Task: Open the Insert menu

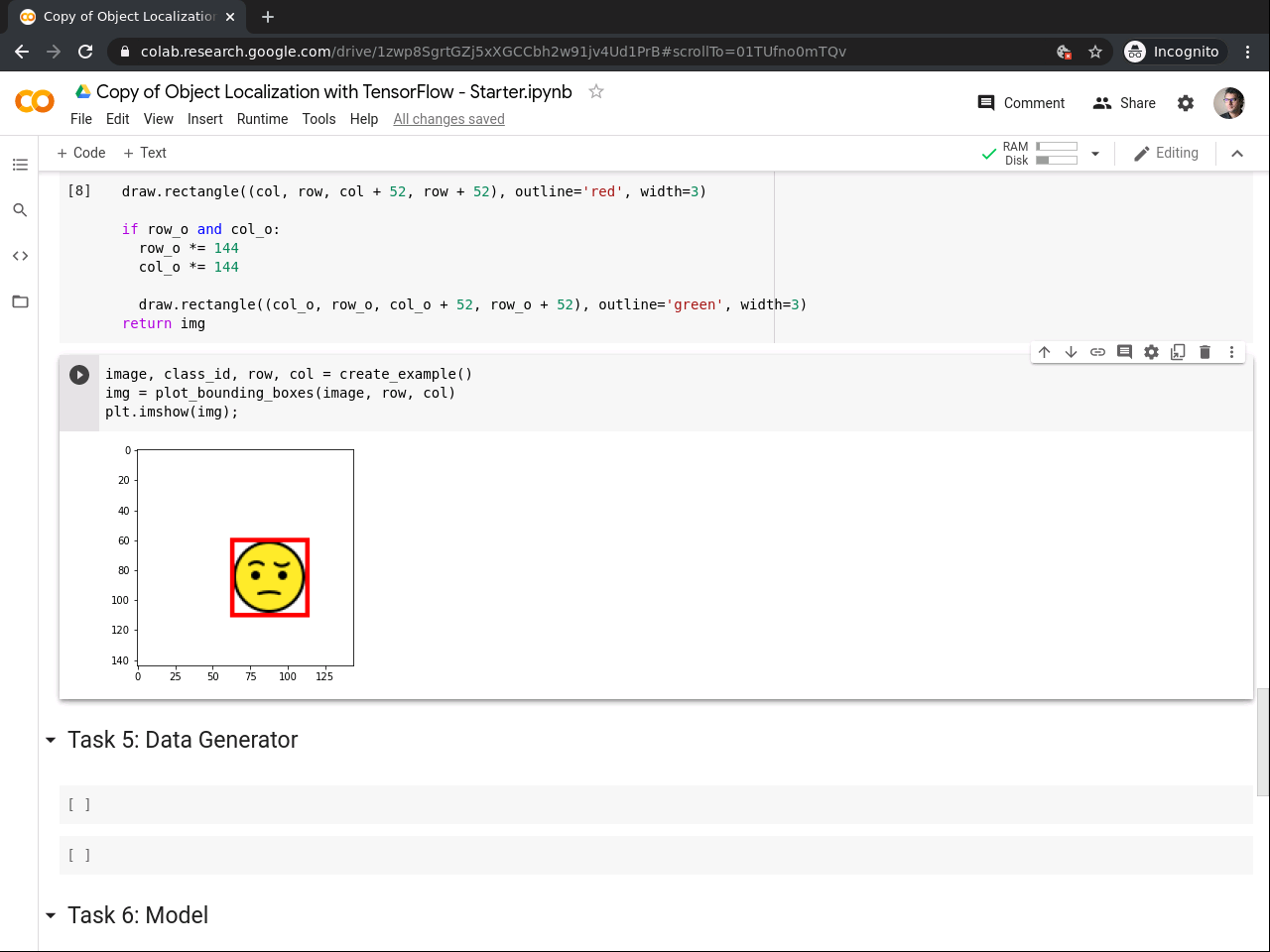Action: point(204,119)
